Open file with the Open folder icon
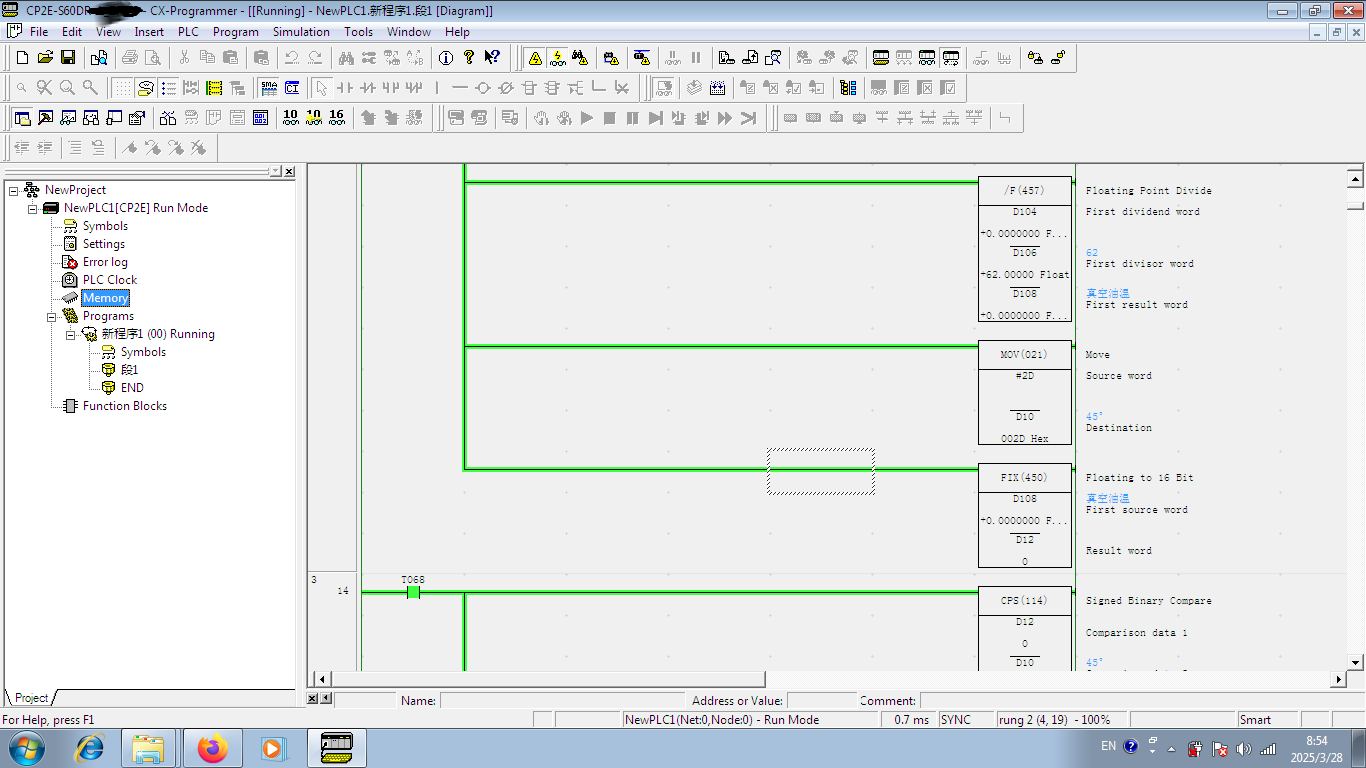The width and height of the screenshot is (1366, 768). pos(45,58)
